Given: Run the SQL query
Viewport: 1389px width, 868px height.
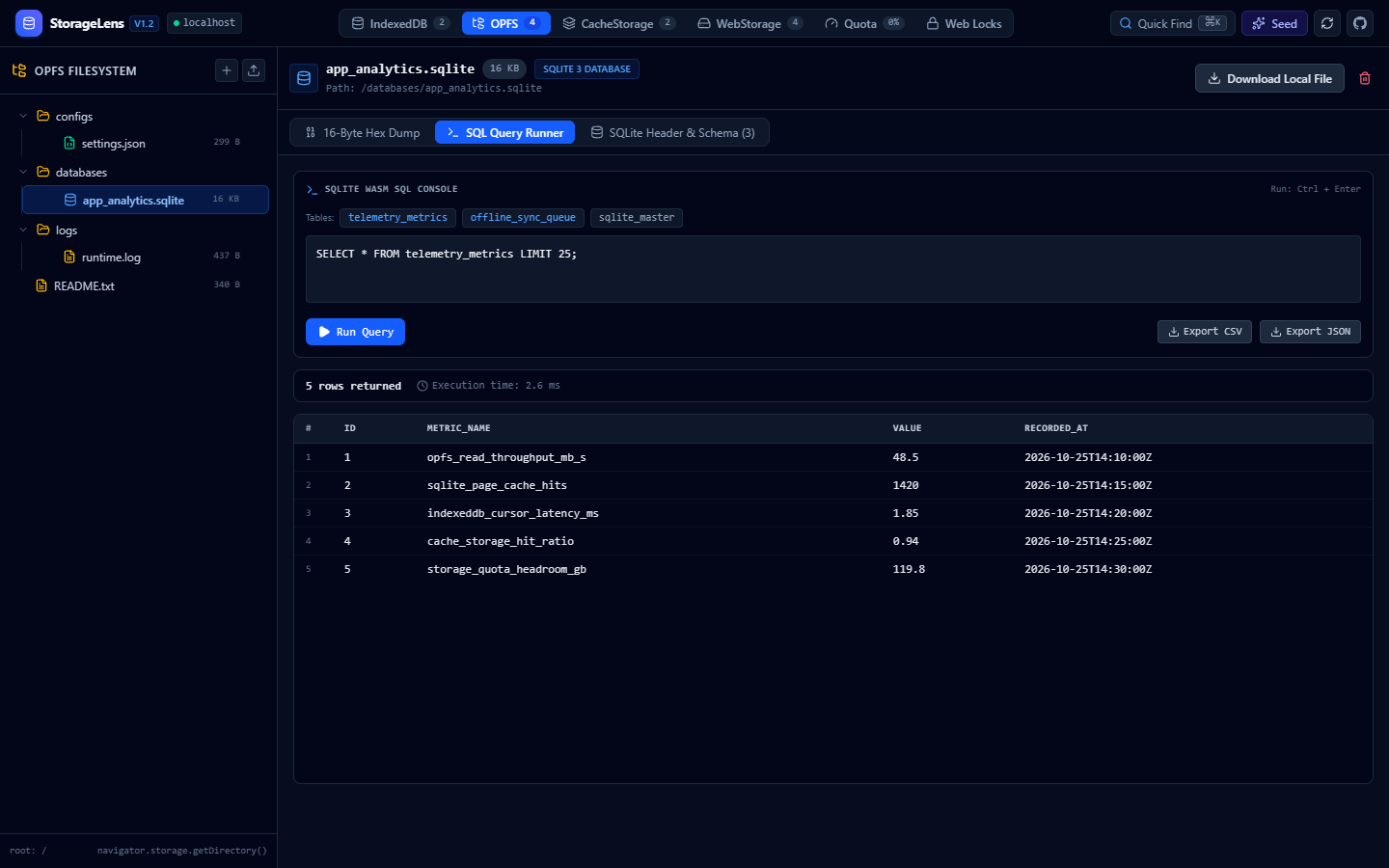Looking at the screenshot, I should [355, 332].
